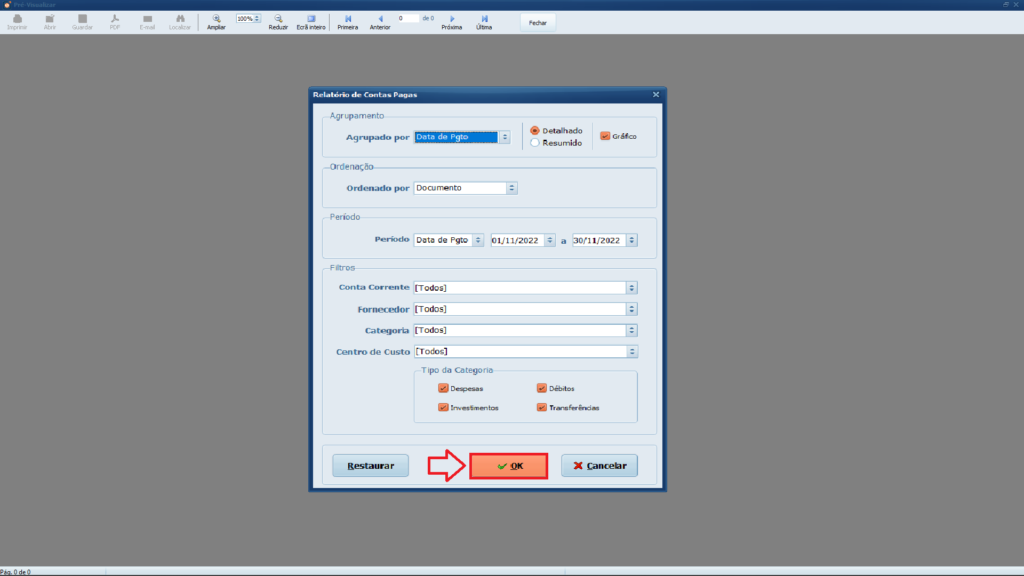Open the Agrupado por dropdown
This screenshot has width=1024, height=576.
tap(505, 137)
